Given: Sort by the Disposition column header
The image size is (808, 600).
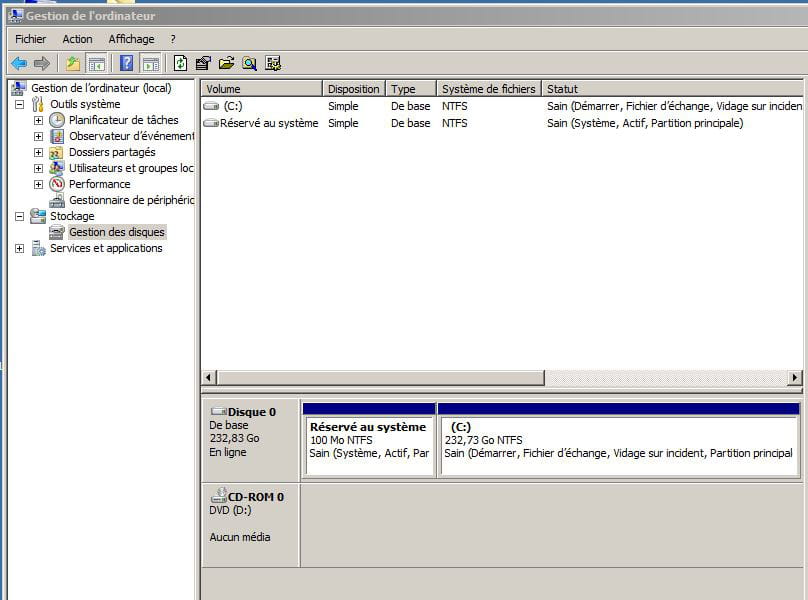Looking at the screenshot, I should 354,89.
